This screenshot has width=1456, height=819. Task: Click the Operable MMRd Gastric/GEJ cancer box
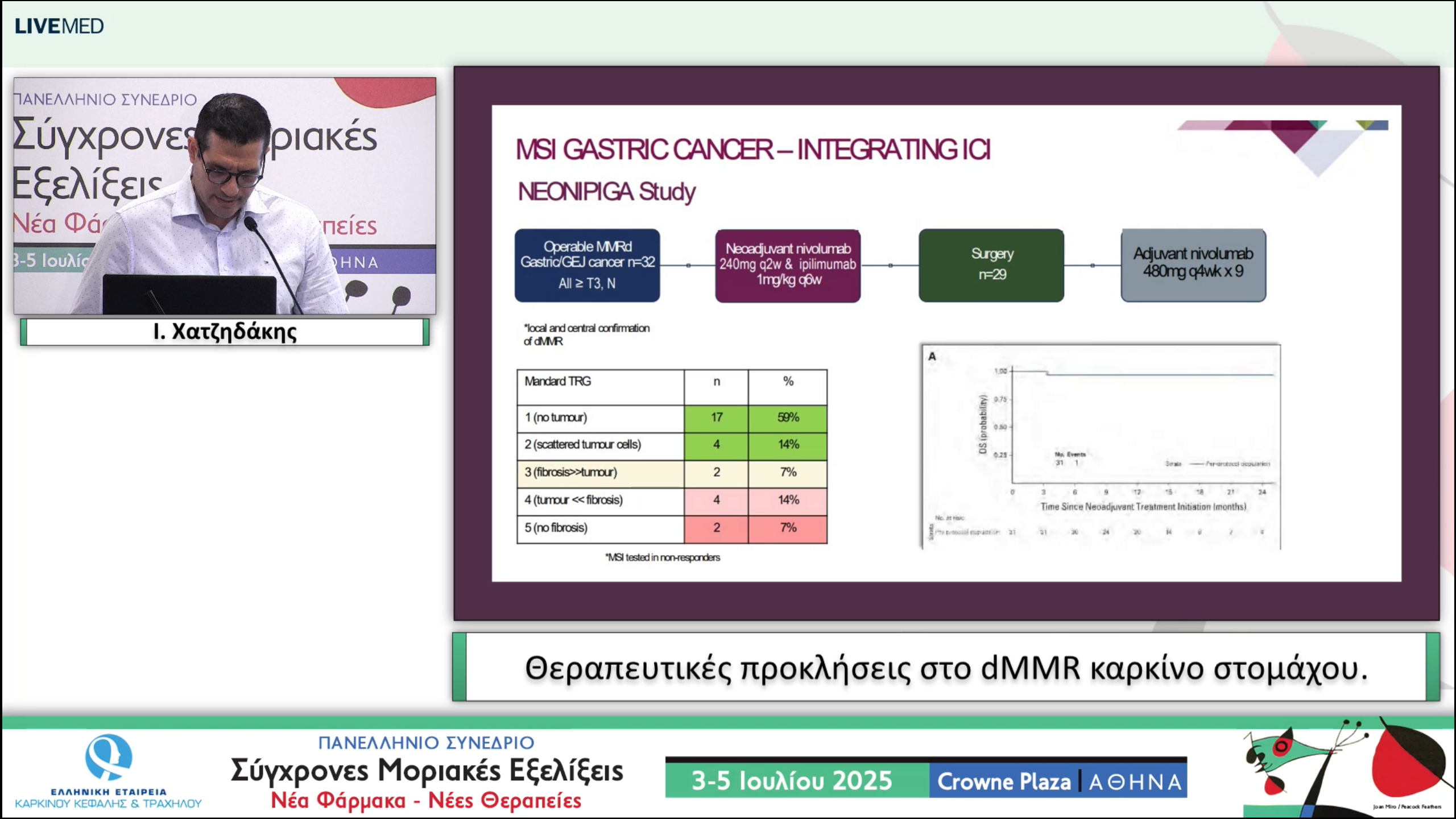(x=587, y=265)
